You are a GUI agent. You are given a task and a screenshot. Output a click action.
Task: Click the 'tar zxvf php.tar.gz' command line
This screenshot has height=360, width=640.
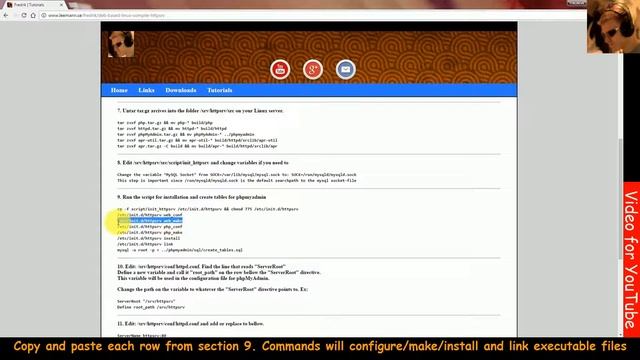coord(165,122)
